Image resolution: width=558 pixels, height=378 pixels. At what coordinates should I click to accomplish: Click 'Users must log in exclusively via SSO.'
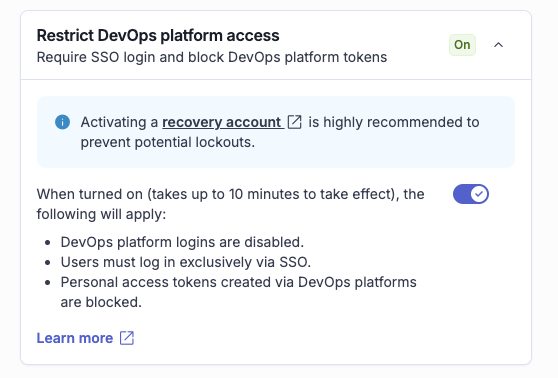(186, 262)
